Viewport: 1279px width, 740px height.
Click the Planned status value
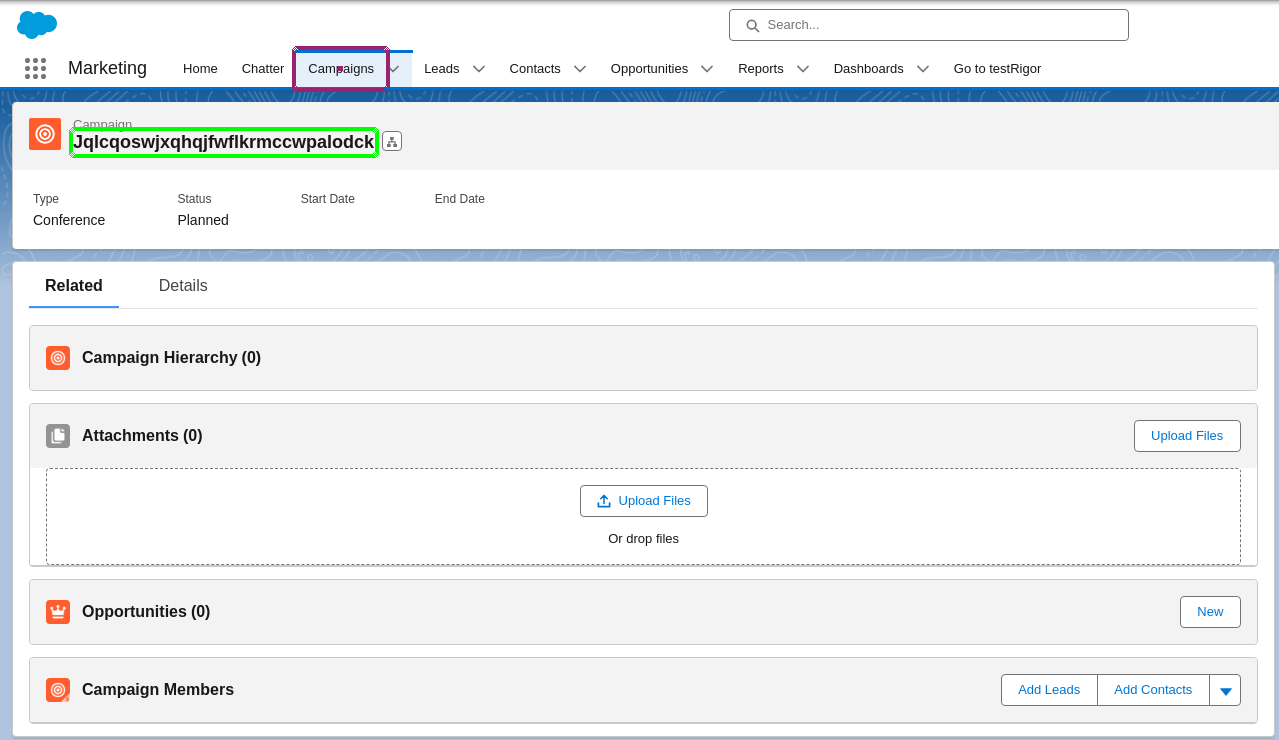coord(203,220)
